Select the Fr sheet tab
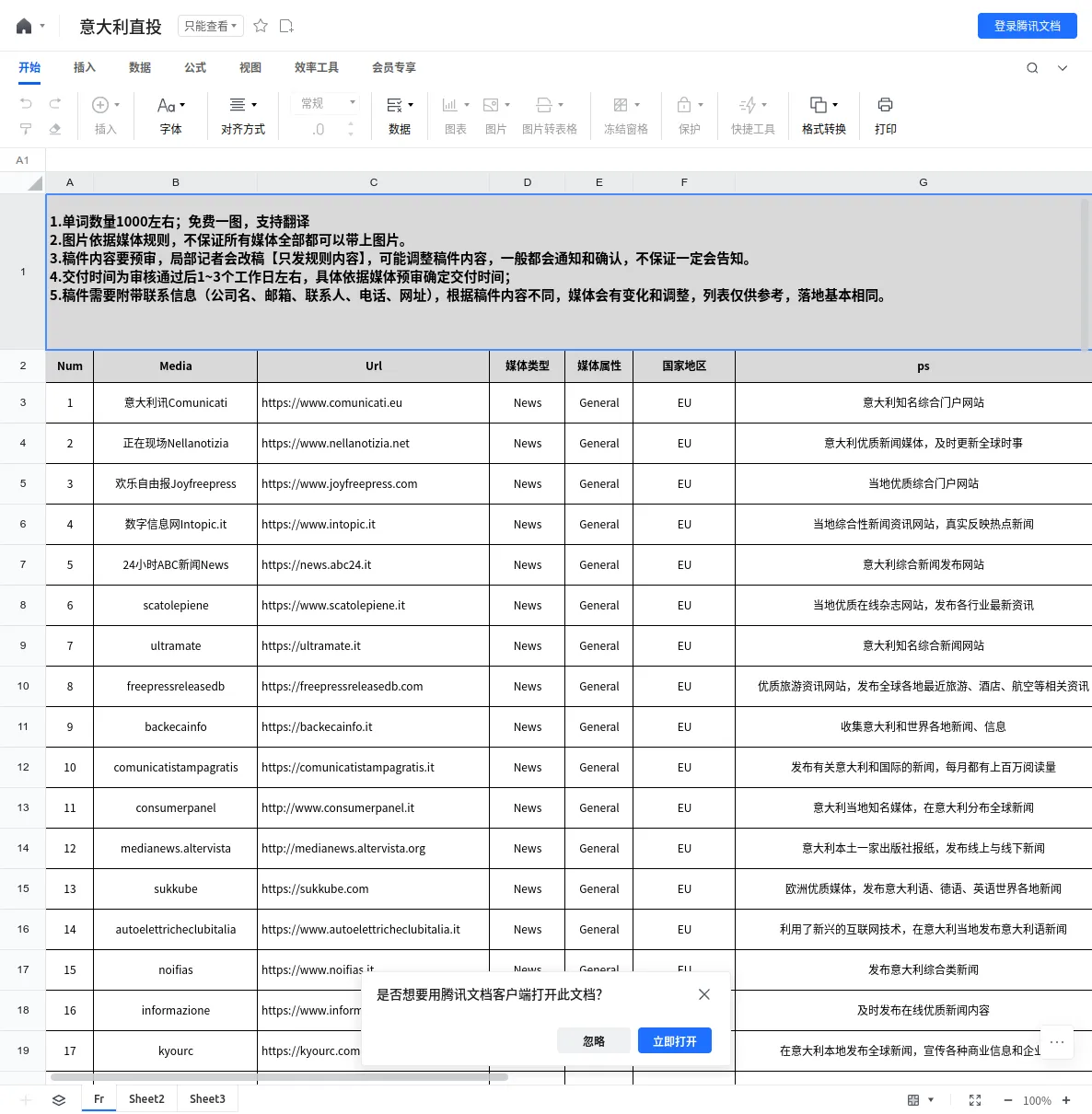 click(x=99, y=1099)
